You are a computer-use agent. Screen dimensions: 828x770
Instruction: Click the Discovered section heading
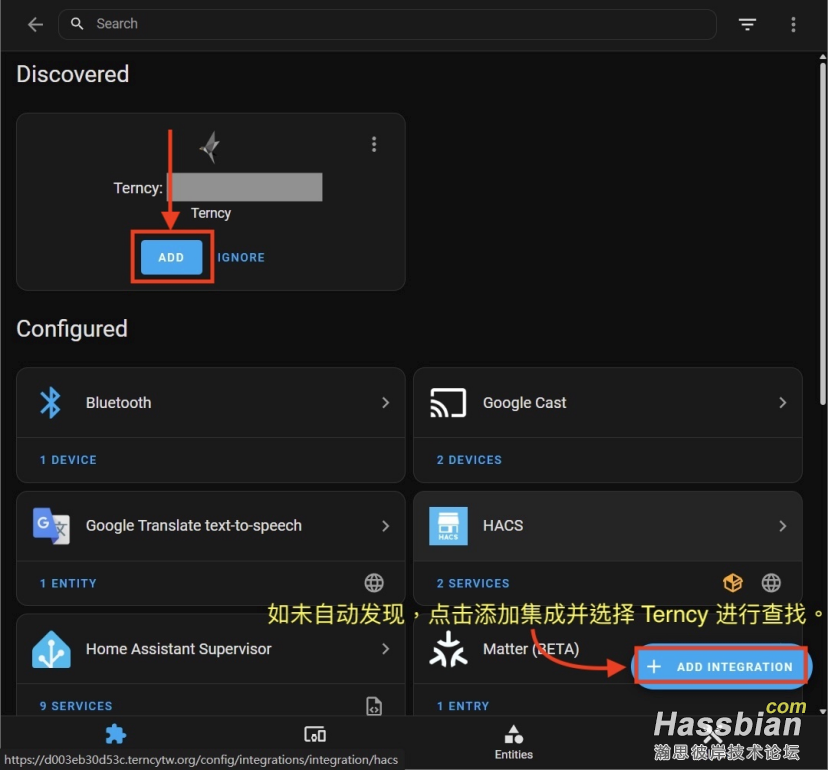(73, 74)
